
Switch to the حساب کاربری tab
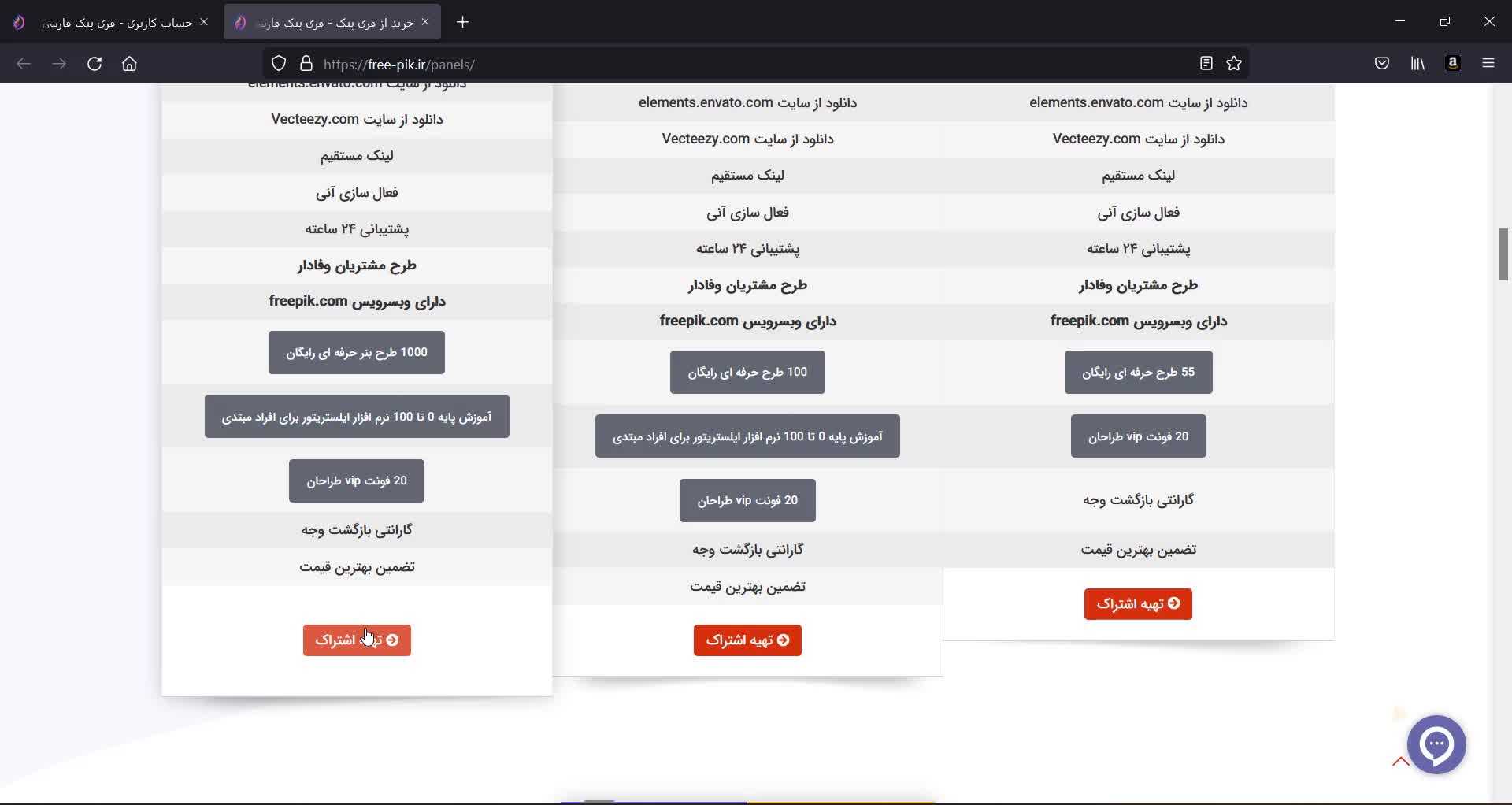117,23
